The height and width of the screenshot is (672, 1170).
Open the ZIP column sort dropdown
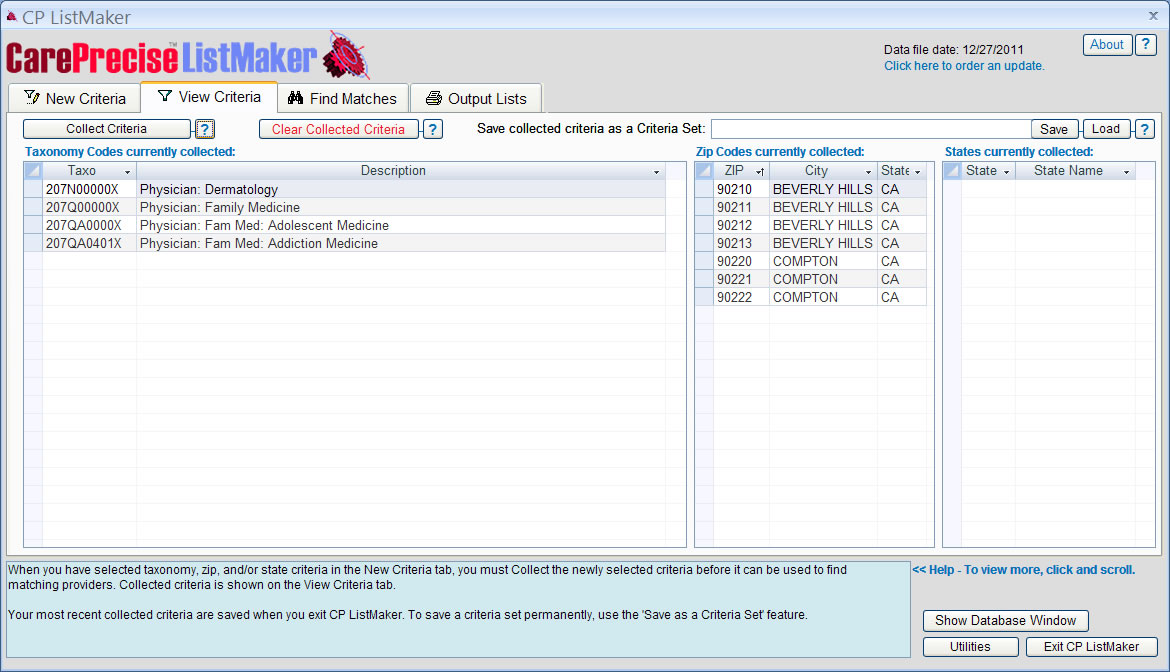coord(760,172)
